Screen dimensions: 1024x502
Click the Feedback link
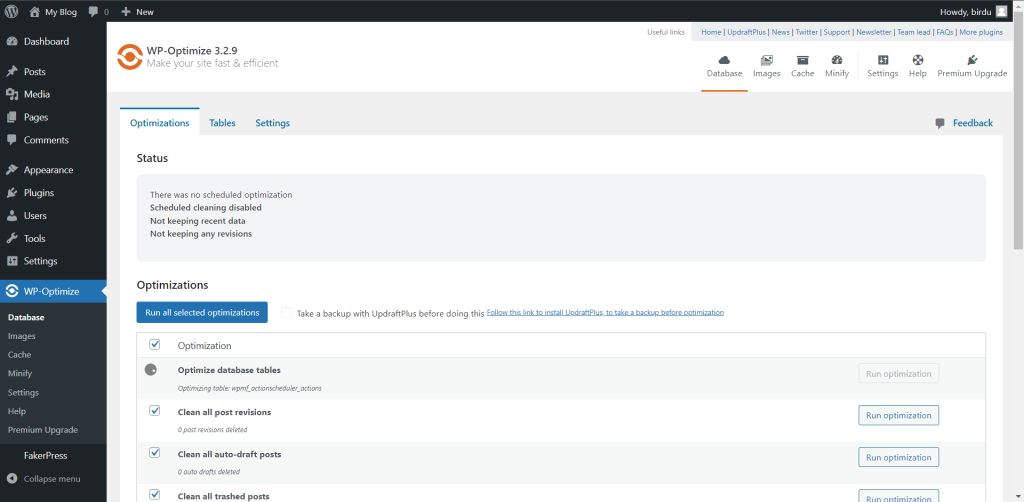(972, 123)
